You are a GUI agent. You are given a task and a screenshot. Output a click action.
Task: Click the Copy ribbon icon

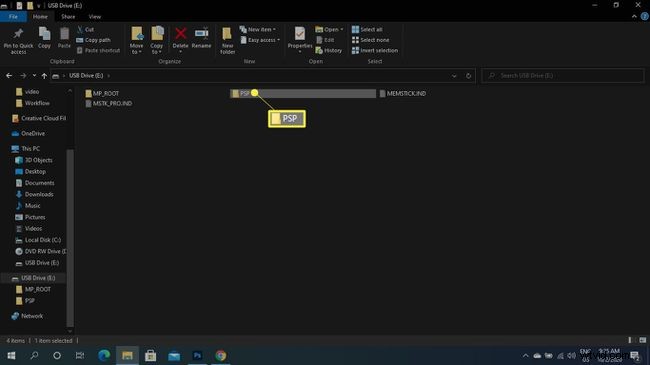[44, 38]
